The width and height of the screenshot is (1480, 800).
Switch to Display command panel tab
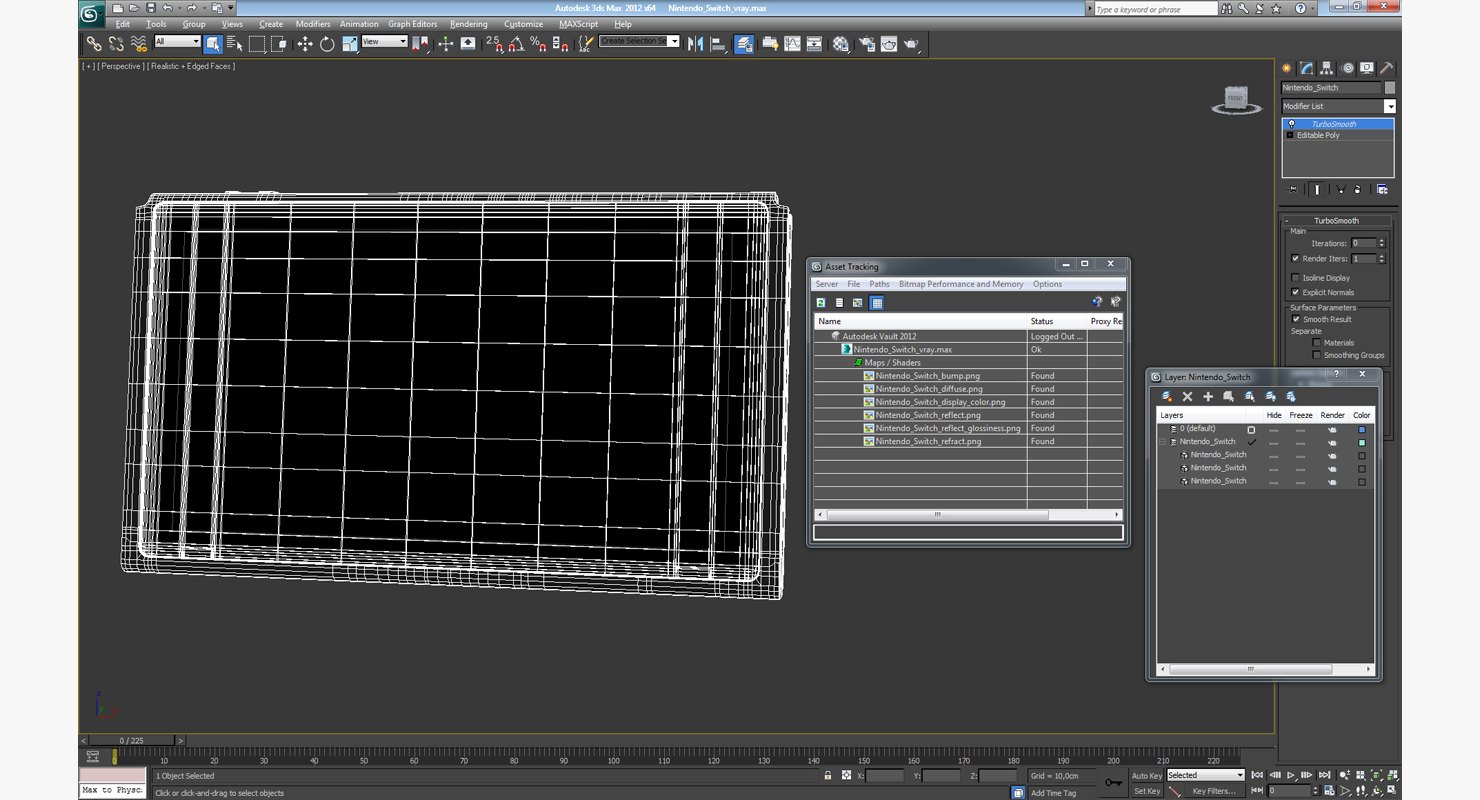[x=1367, y=68]
